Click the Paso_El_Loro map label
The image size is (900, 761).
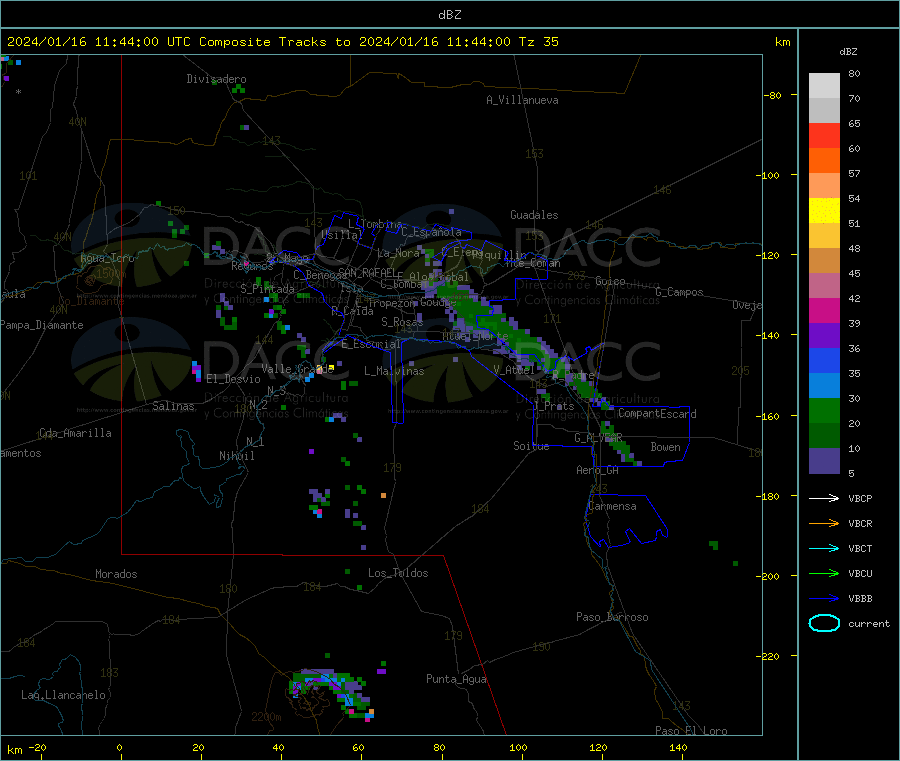[x=691, y=731]
